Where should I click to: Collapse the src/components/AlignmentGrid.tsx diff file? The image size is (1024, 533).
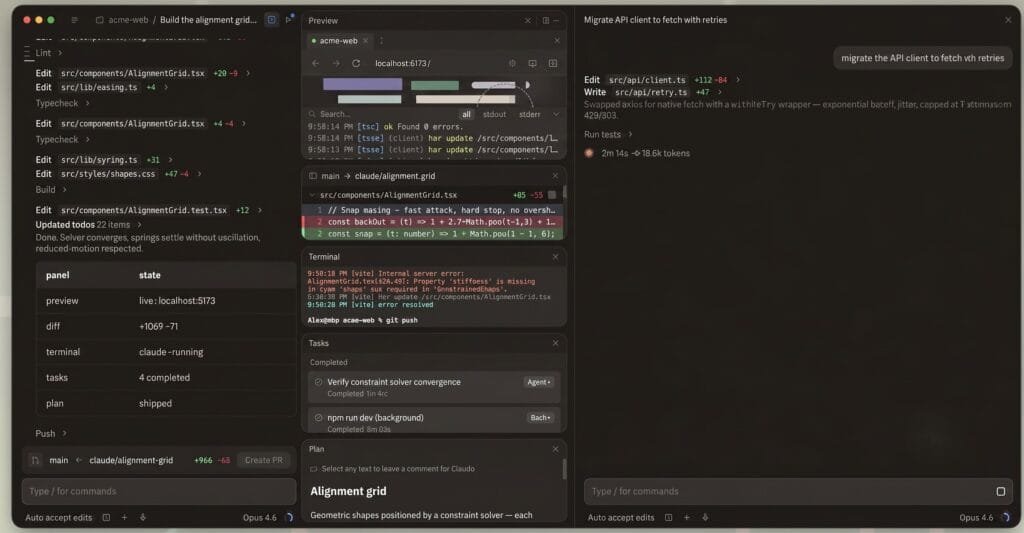[x=312, y=195]
